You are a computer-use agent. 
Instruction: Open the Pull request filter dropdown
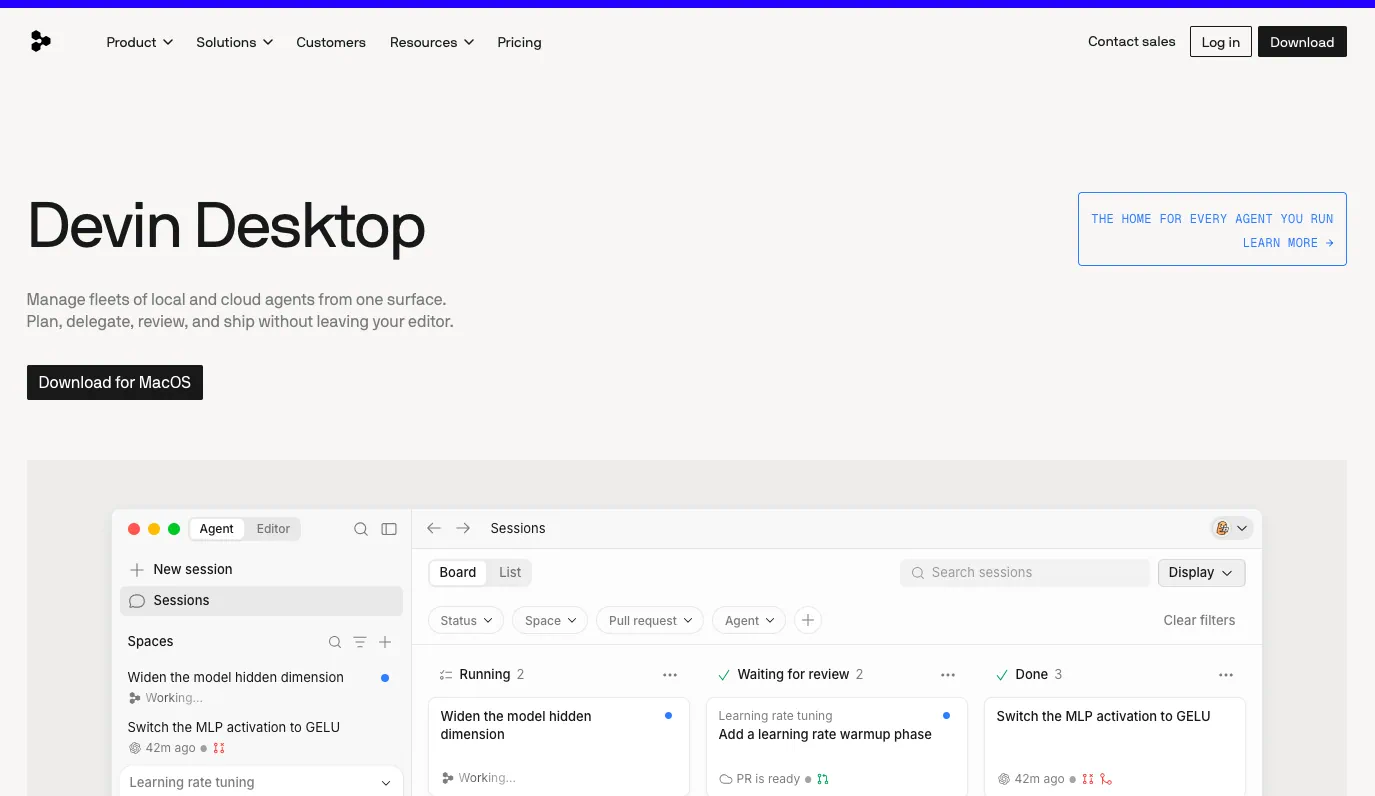coord(650,621)
